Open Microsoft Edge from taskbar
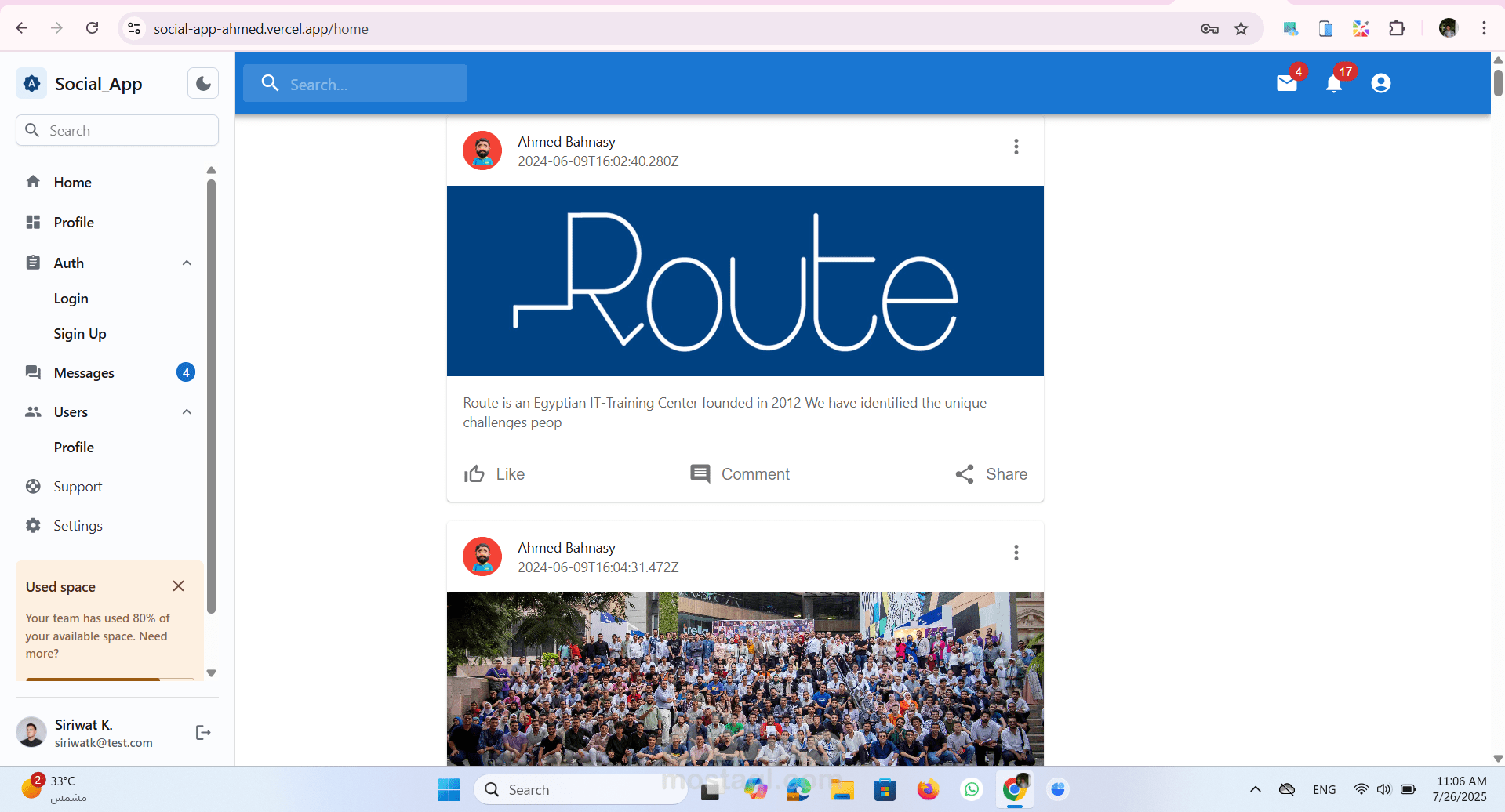 pos(798,789)
